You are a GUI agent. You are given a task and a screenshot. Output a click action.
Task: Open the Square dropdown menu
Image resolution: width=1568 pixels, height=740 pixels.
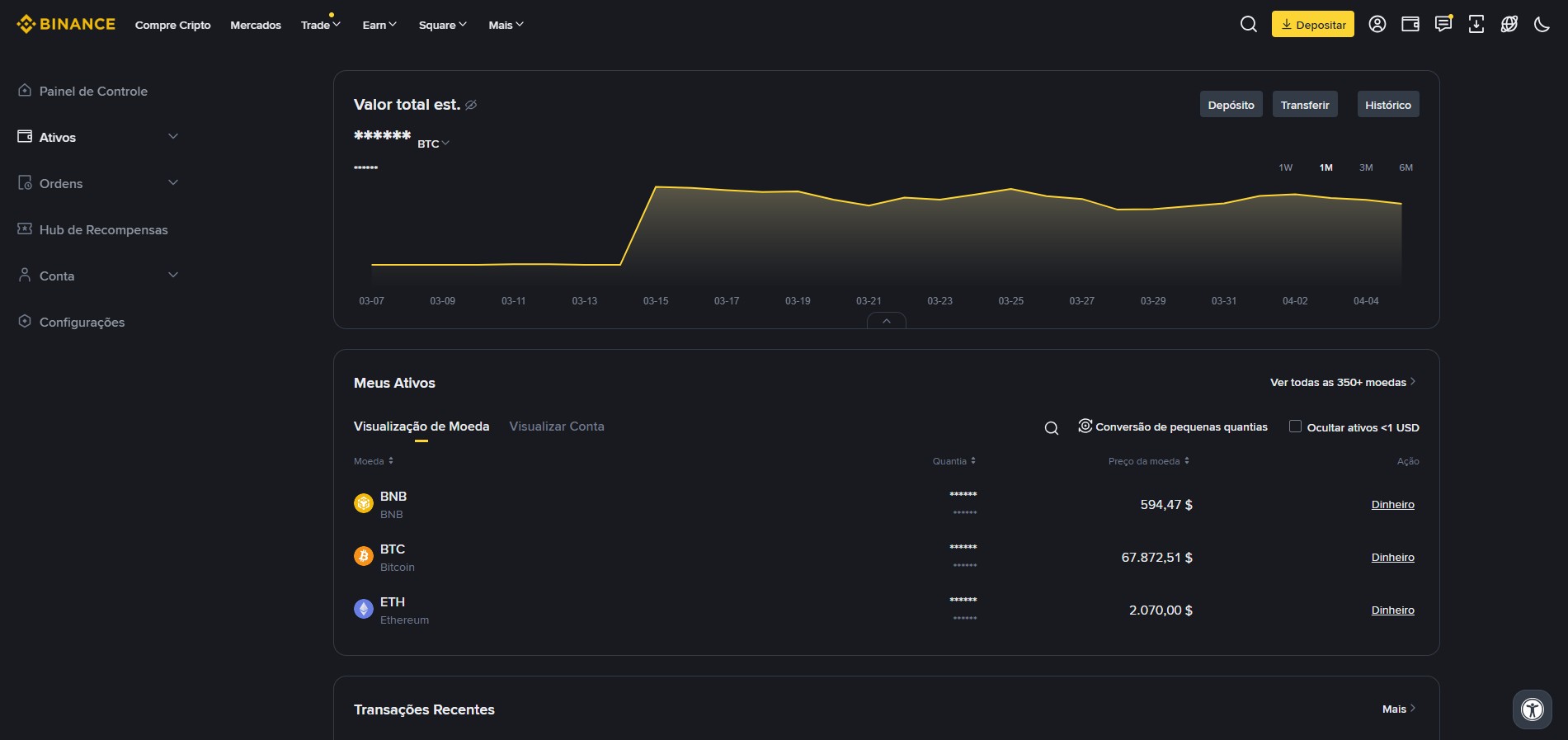tap(442, 25)
